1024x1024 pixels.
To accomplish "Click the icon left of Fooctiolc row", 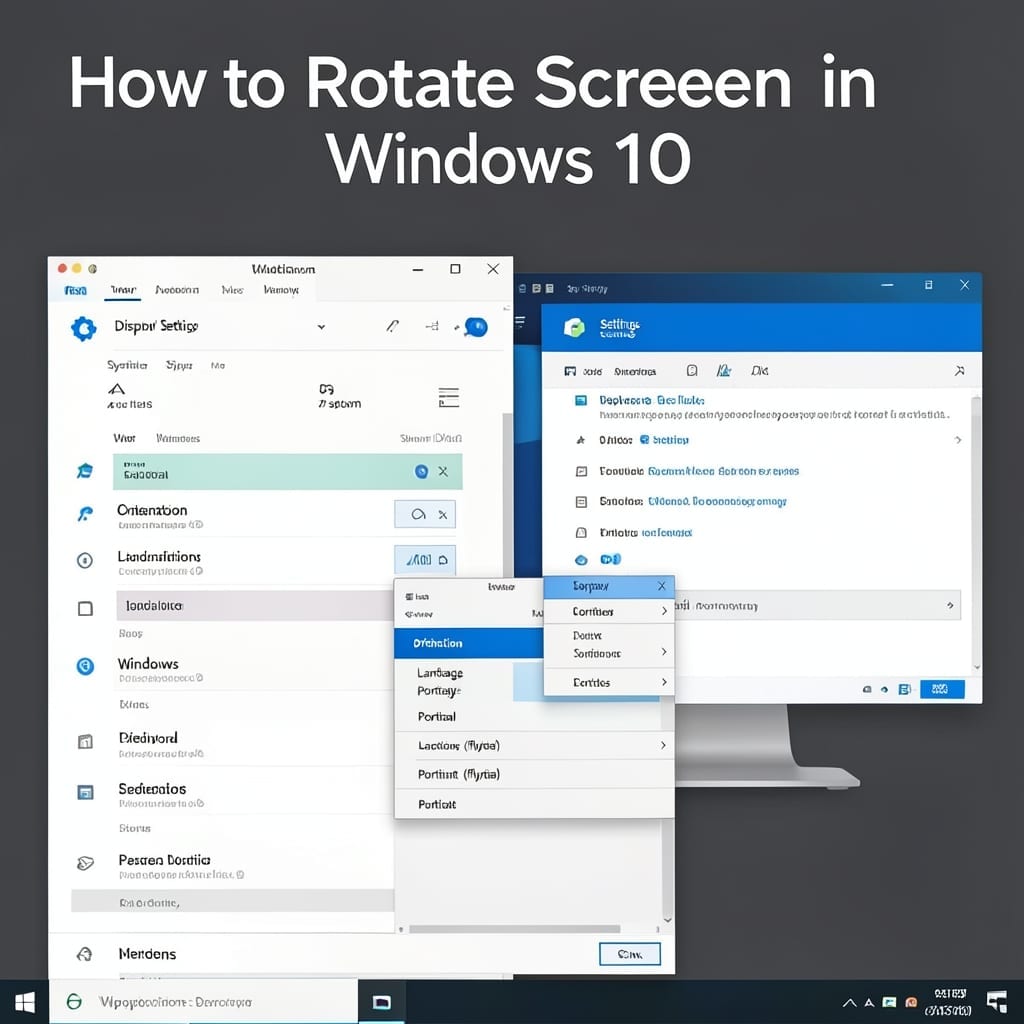I will 581,471.
